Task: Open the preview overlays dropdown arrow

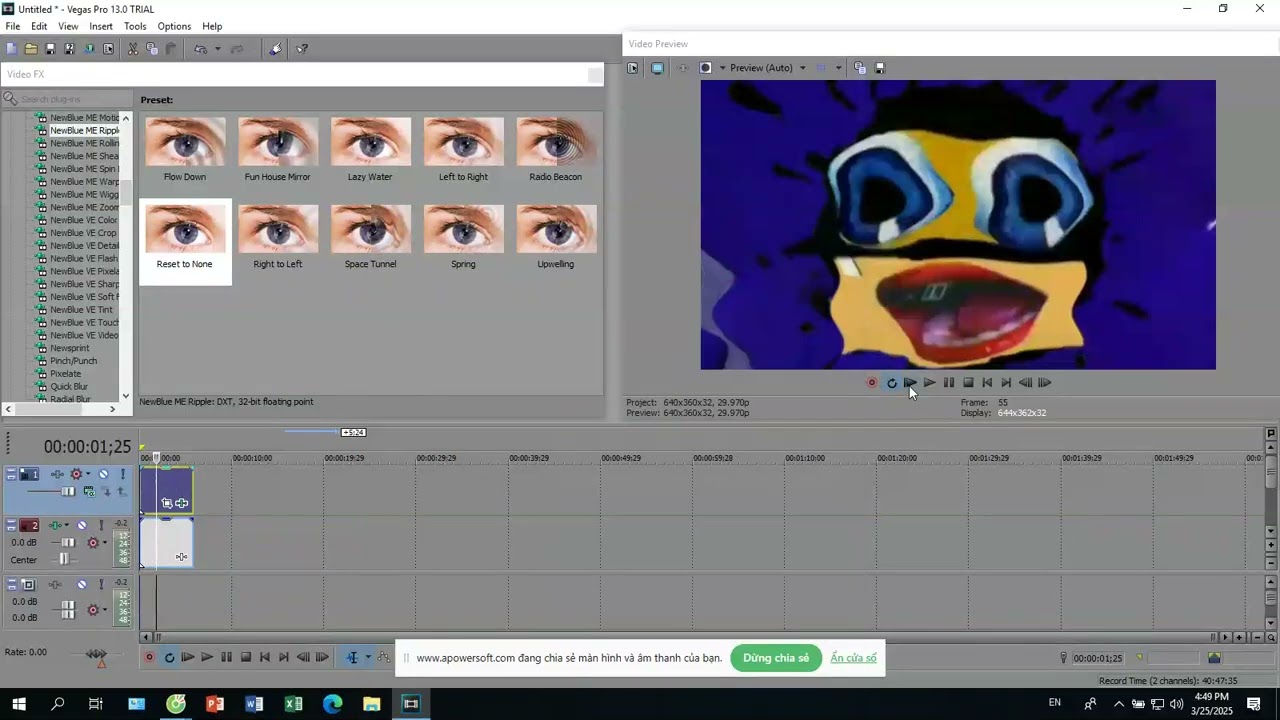Action: (838, 68)
